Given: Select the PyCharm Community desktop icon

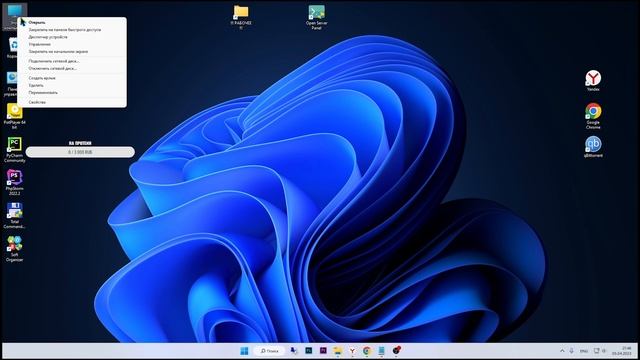Looking at the screenshot, I should point(14,149).
